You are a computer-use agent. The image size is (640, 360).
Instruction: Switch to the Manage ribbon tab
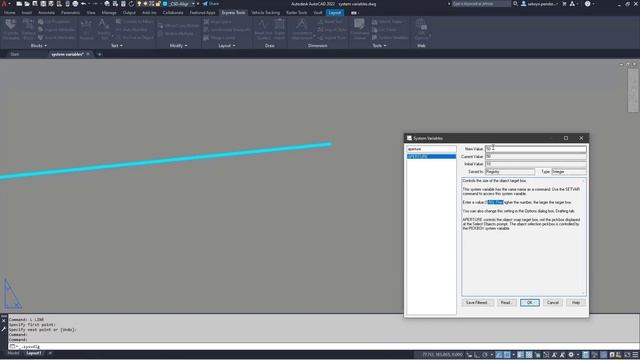point(109,13)
